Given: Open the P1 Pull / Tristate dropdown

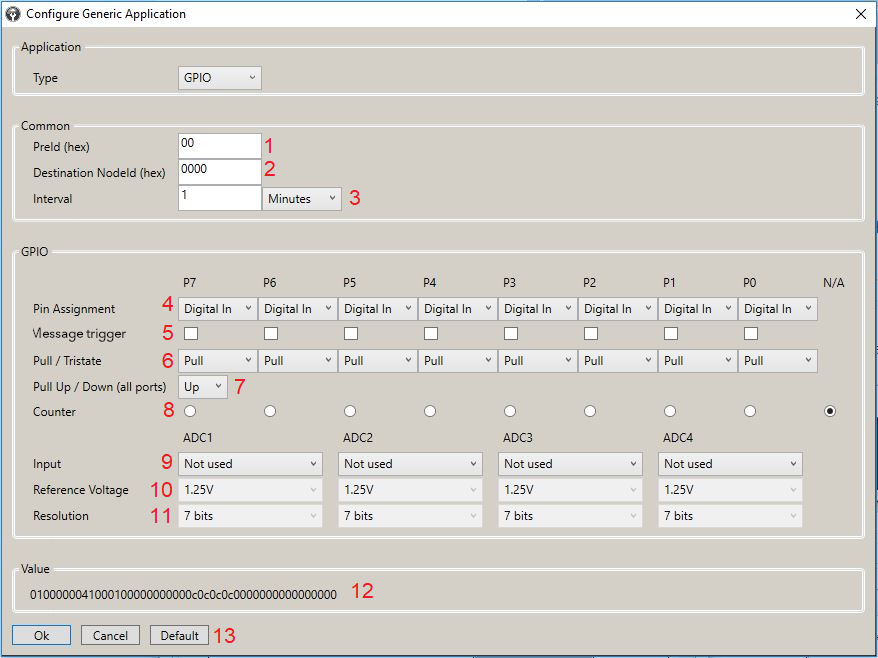Looking at the screenshot, I should pyautogui.click(x=698, y=361).
